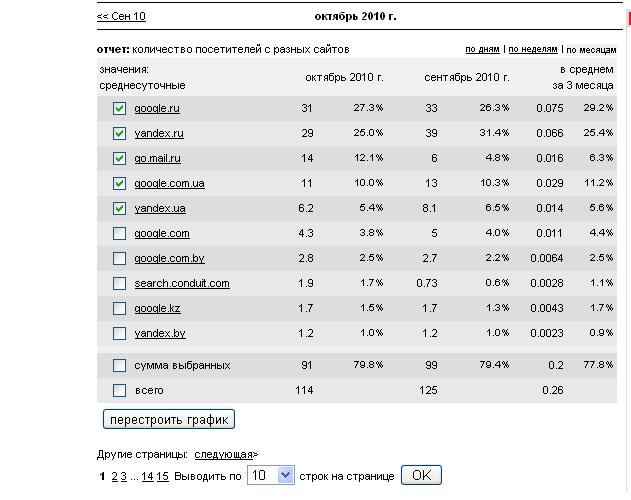The height and width of the screenshot is (500, 631).
Task: Open the google.com.ua site link
Action: tap(169, 183)
